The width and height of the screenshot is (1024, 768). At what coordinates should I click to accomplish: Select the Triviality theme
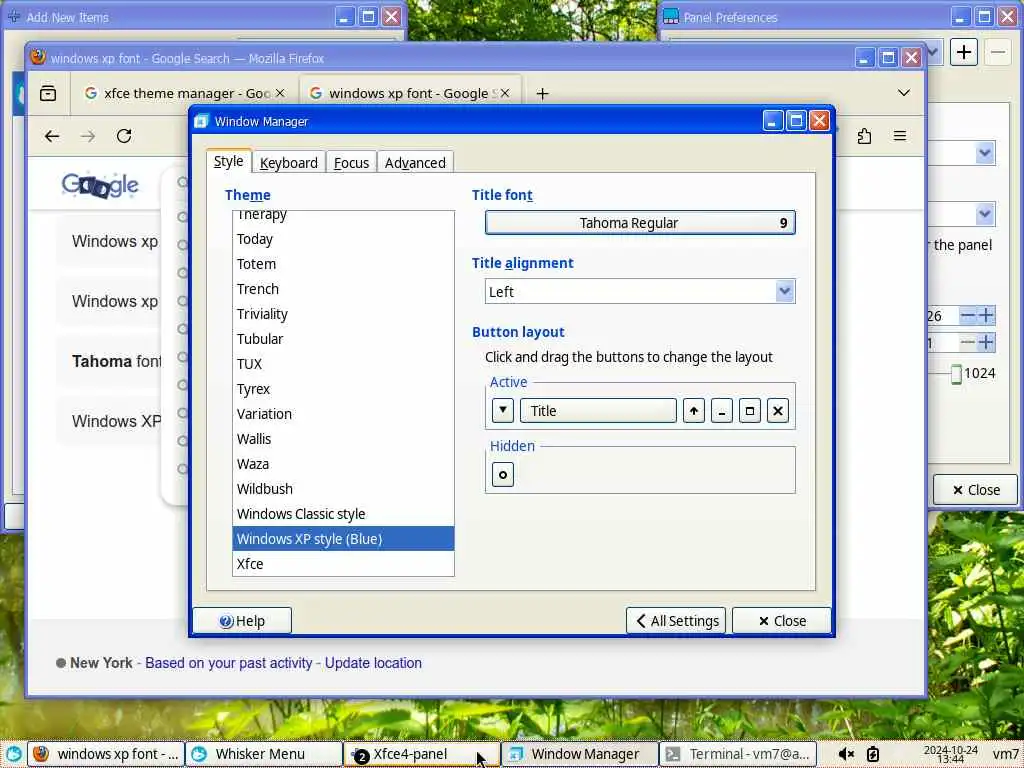tap(343, 314)
